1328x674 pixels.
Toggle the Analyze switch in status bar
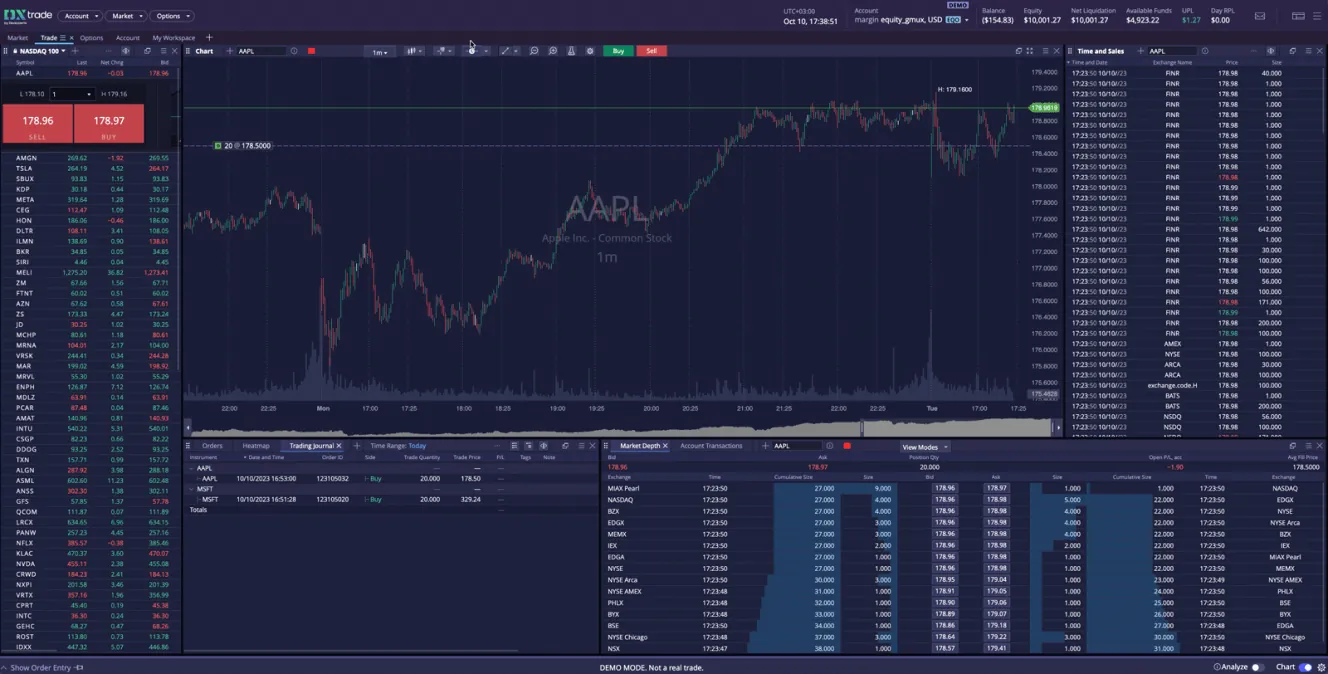(1257, 667)
